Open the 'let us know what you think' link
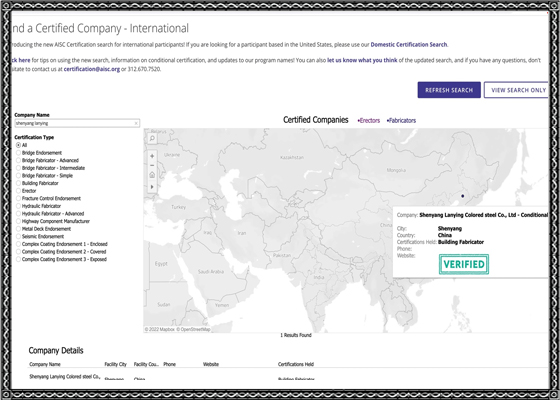 point(362,60)
